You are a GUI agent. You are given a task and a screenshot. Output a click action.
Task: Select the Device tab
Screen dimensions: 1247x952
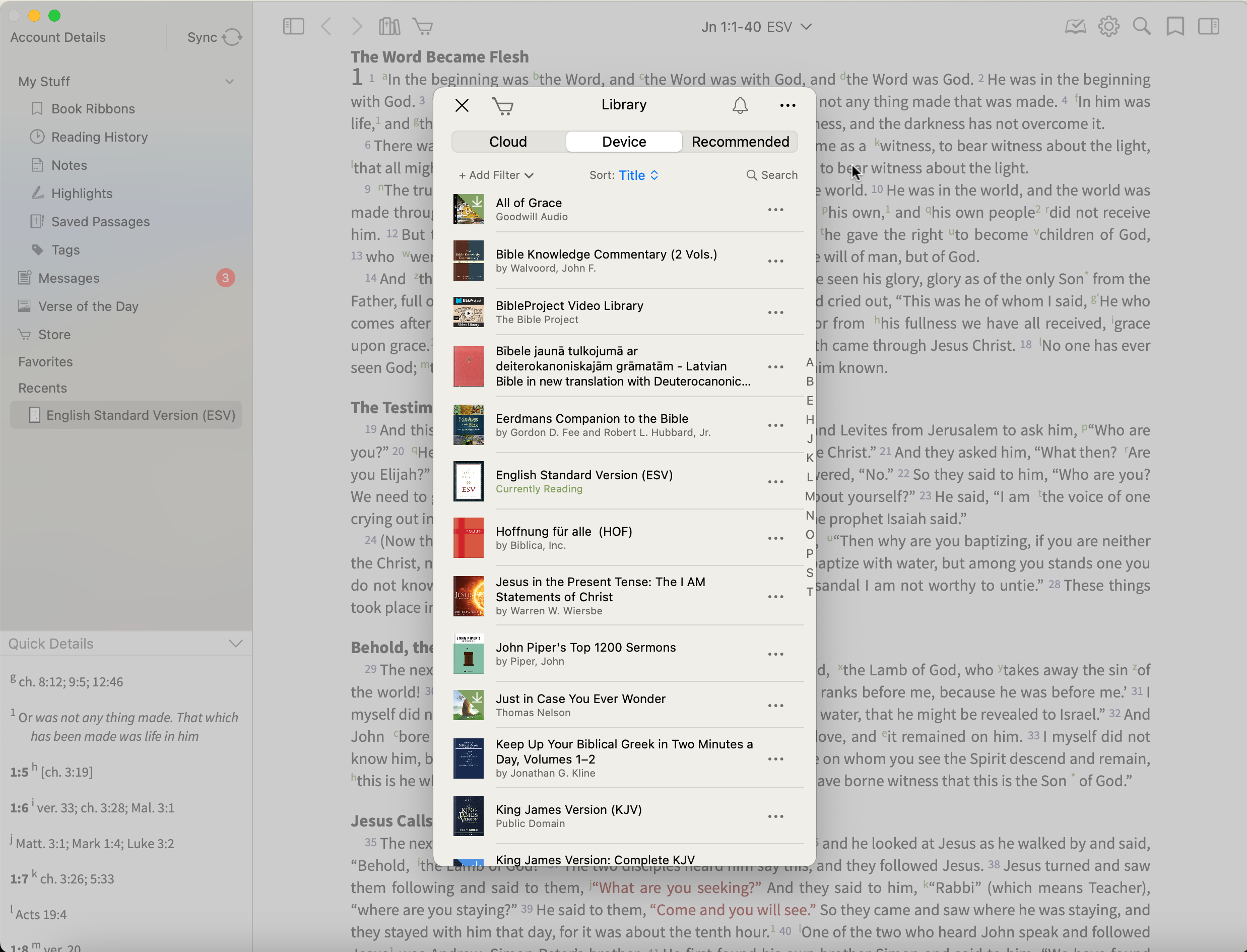click(624, 142)
